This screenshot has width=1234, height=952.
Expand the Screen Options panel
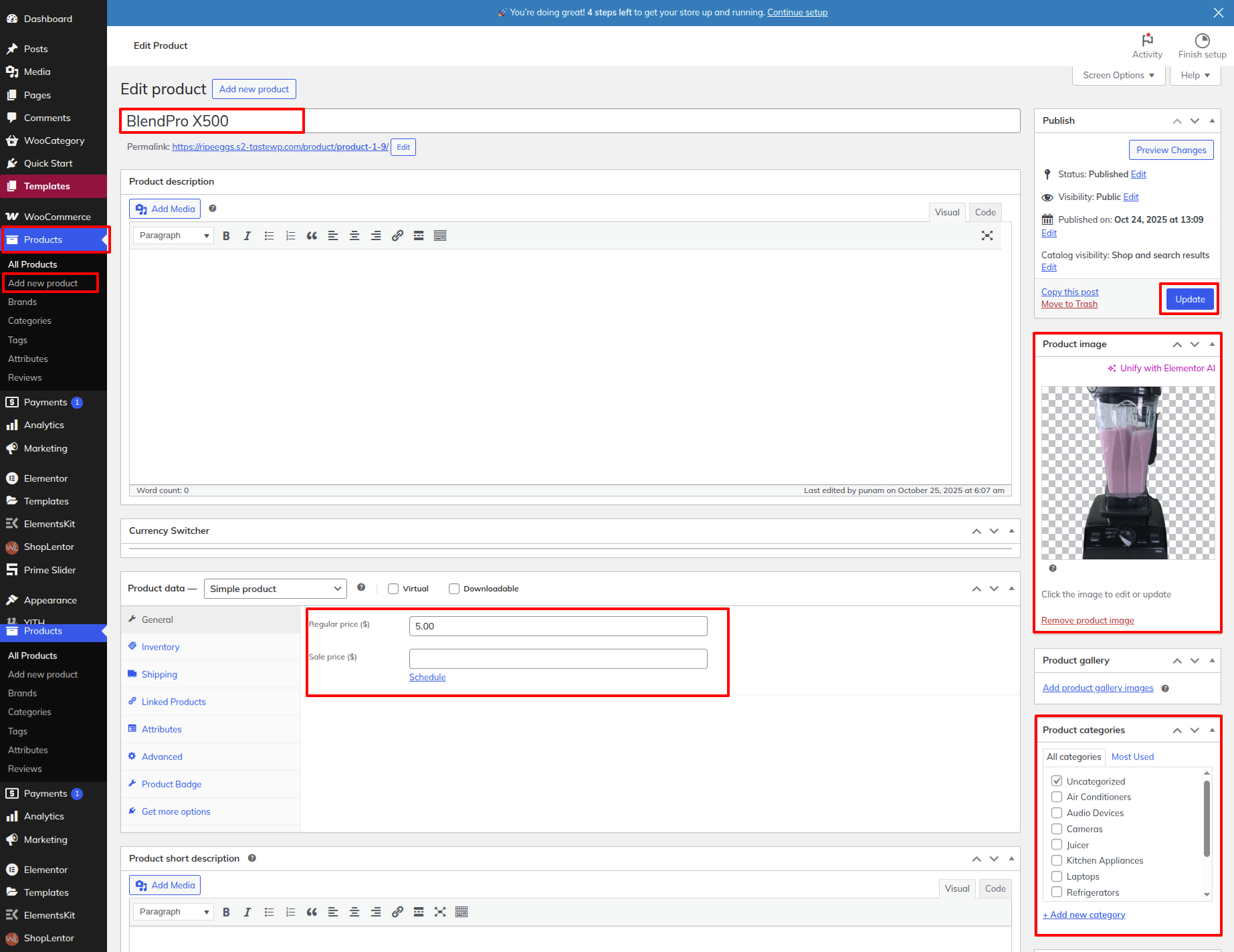1118,75
